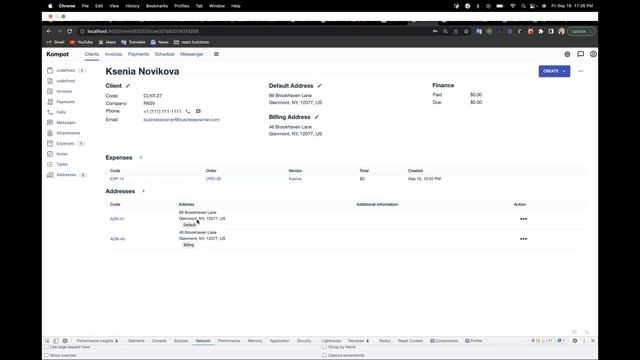This screenshot has height=360, width=640.
Task: Open address ADR-49 link
Action: click(117, 239)
